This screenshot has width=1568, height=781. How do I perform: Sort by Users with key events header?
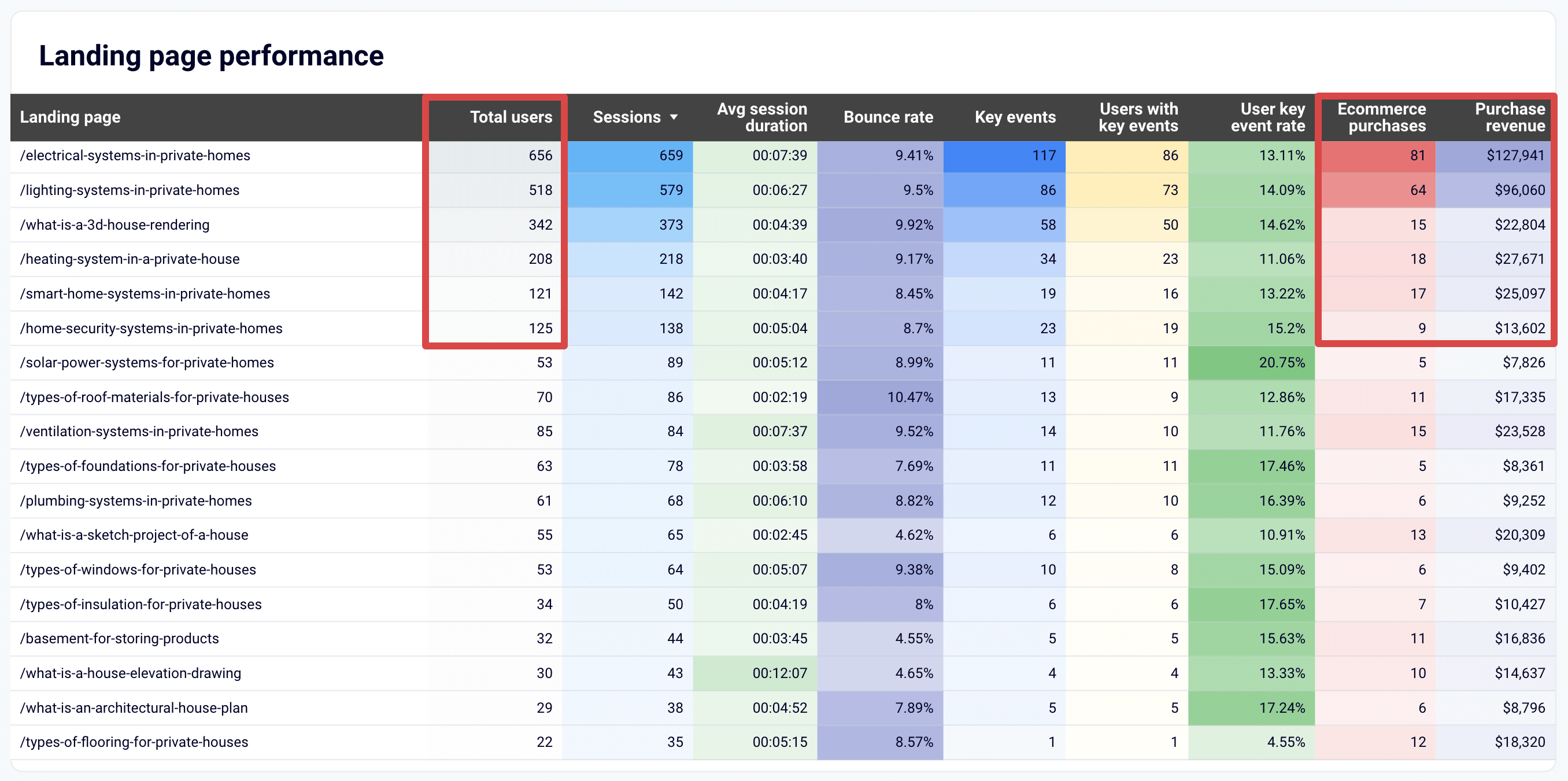(1138, 117)
